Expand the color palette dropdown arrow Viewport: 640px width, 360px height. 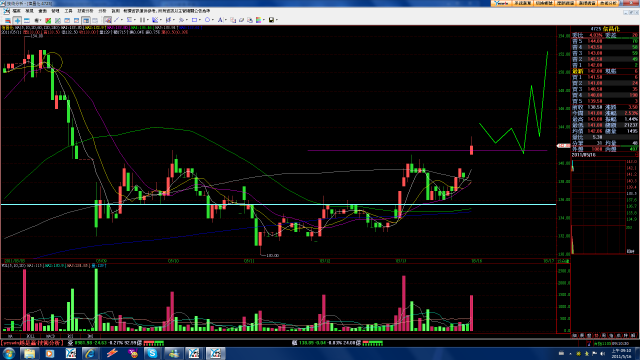click(x=264, y=20)
